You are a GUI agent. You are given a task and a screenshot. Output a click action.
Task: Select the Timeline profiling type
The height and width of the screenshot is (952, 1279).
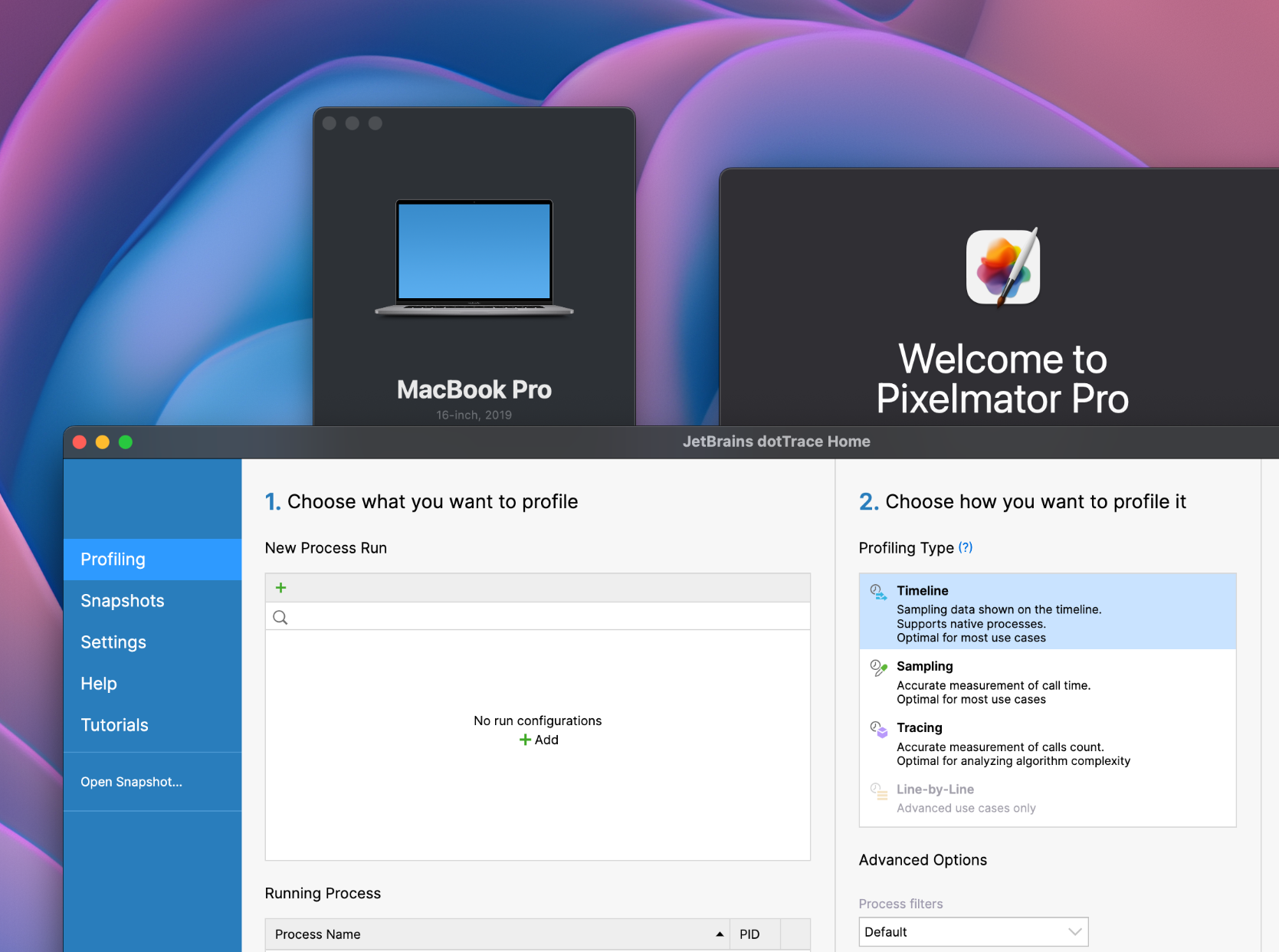(x=1048, y=612)
